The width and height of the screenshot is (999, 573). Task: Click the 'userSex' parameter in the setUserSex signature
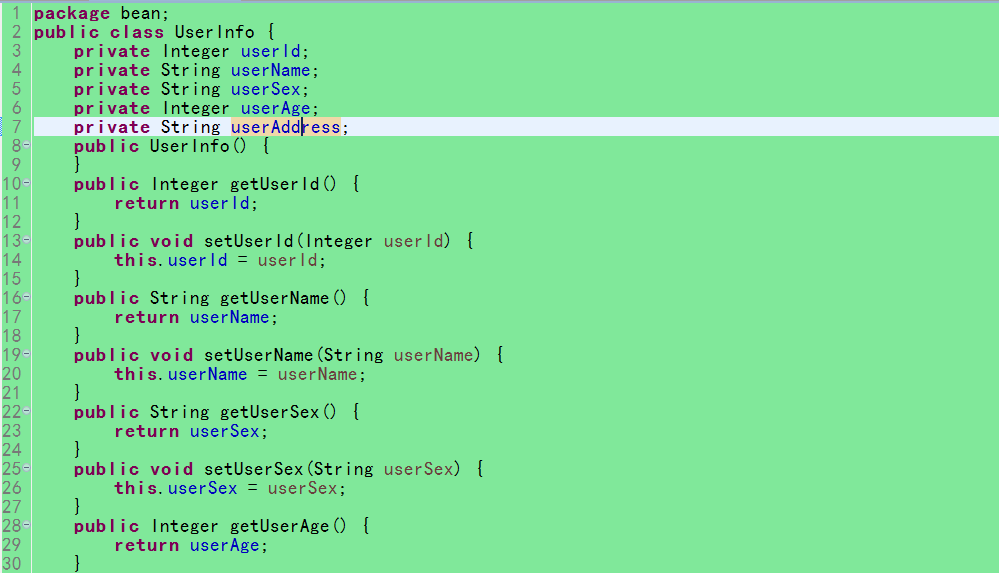click(418, 469)
